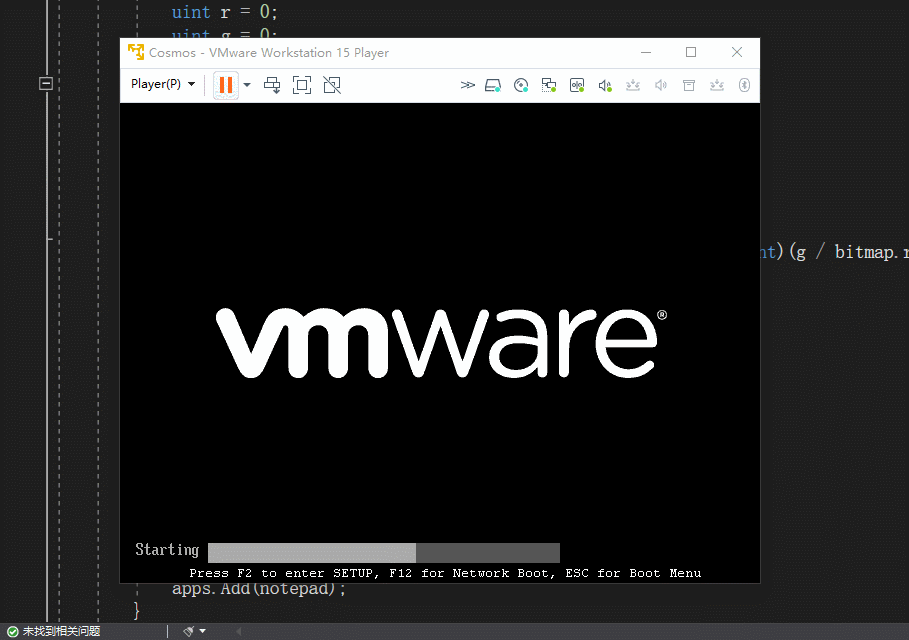Click the 'Starting' boot label
The image size is (909, 640).
click(x=167, y=550)
